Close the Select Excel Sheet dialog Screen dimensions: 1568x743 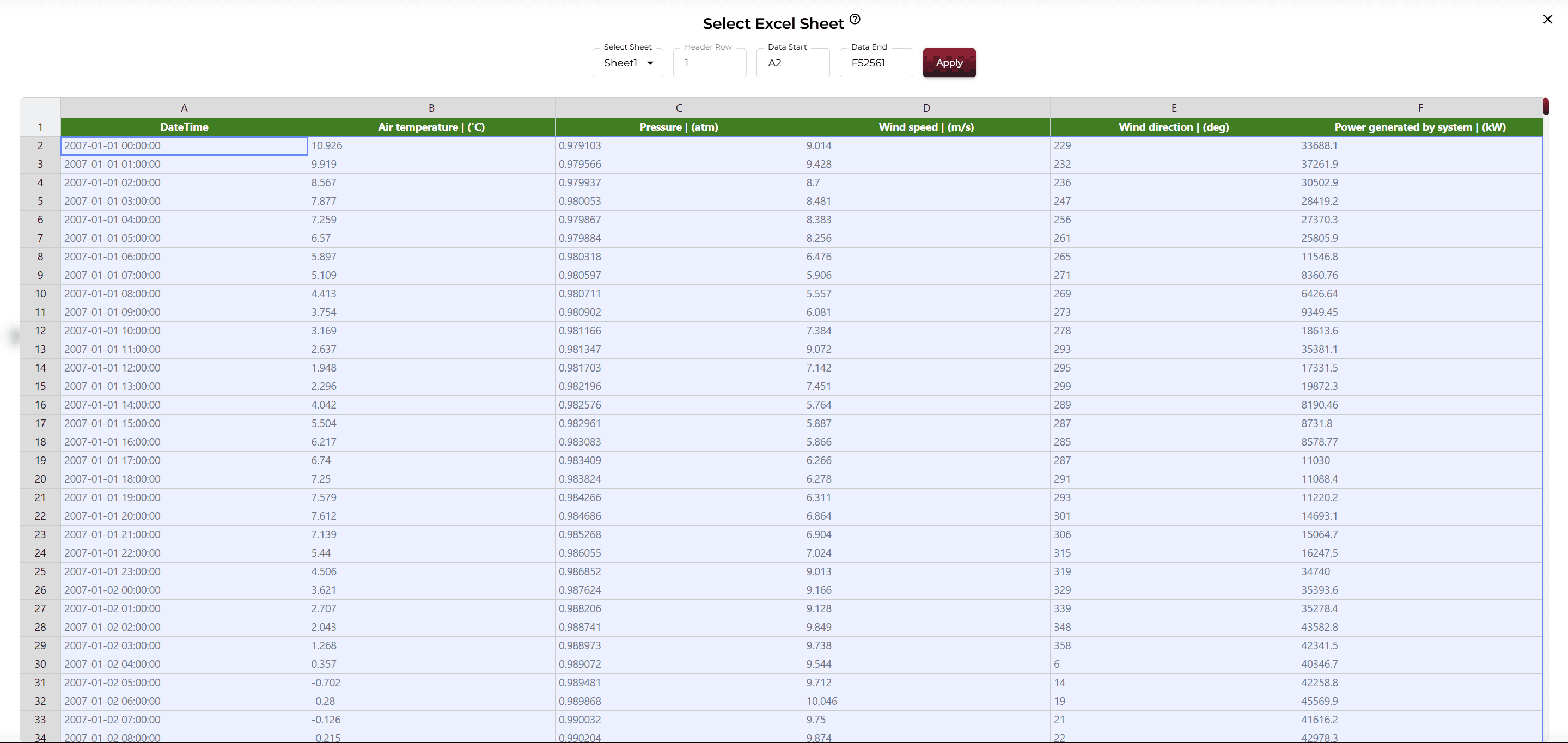click(1547, 20)
